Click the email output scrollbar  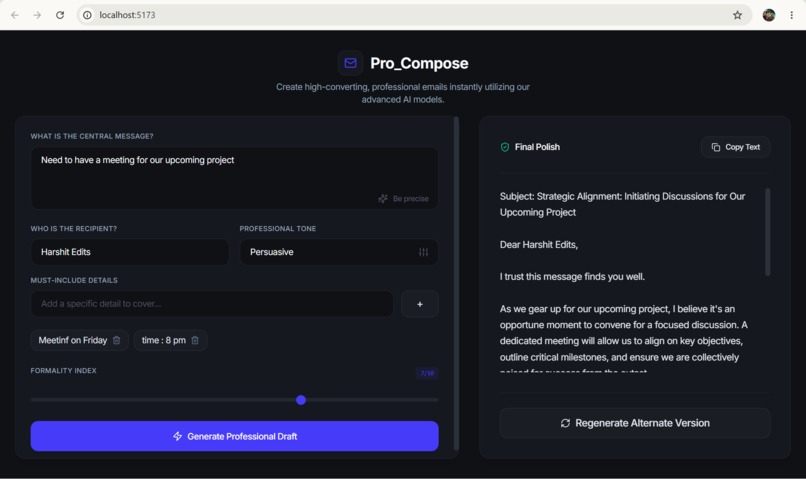click(x=767, y=232)
